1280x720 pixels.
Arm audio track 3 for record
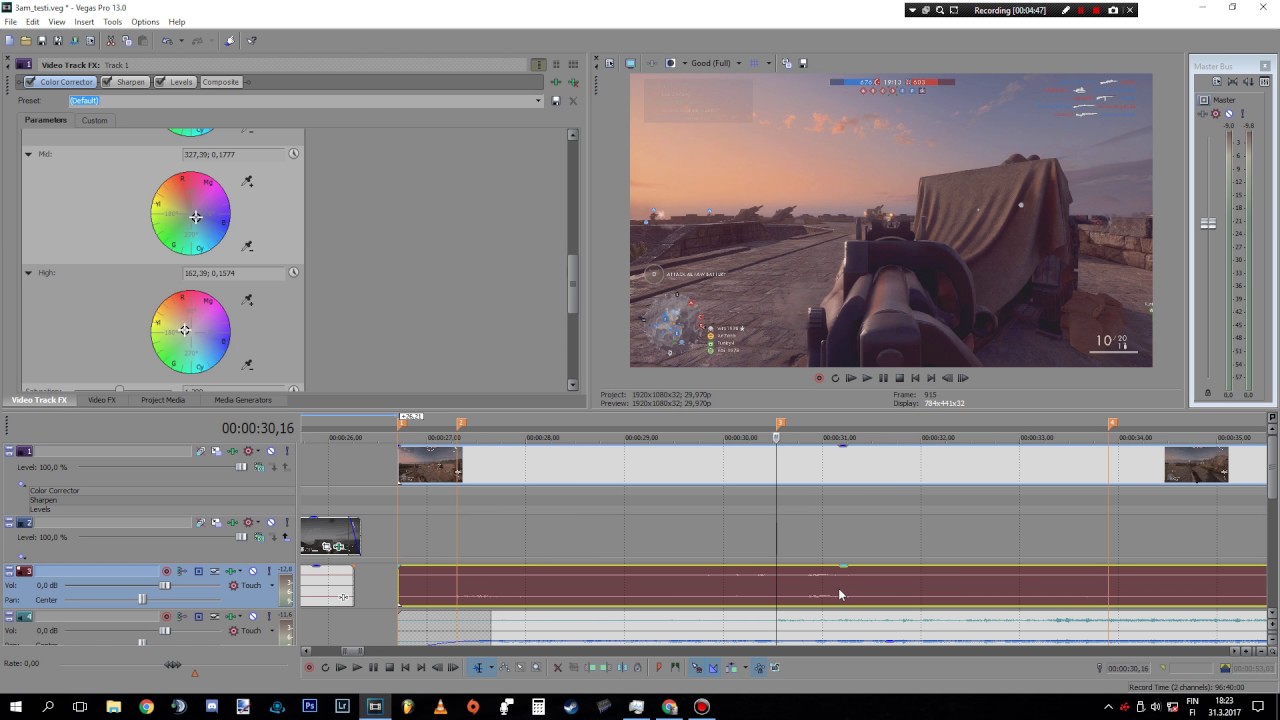pos(166,571)
